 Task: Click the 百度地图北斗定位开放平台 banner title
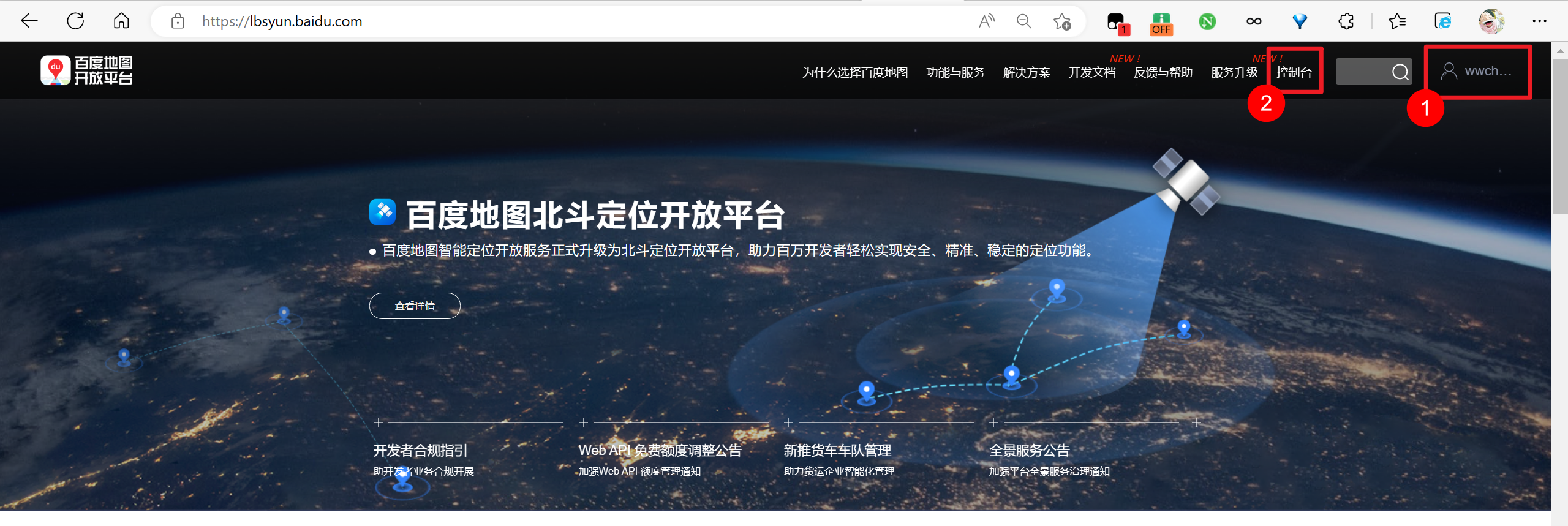click(x=595, y=216)
